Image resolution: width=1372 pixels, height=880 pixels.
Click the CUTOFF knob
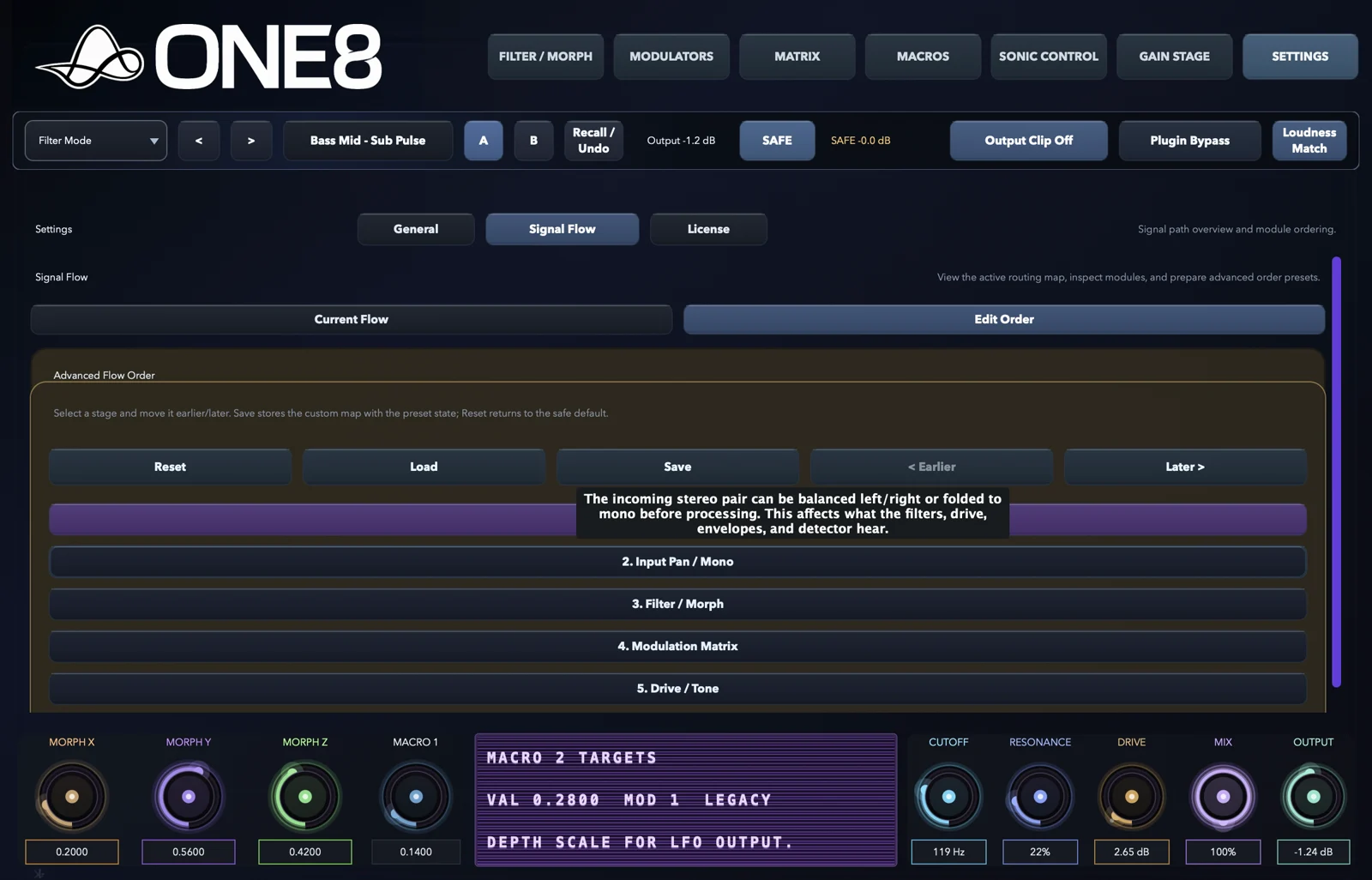coord(948,797)
